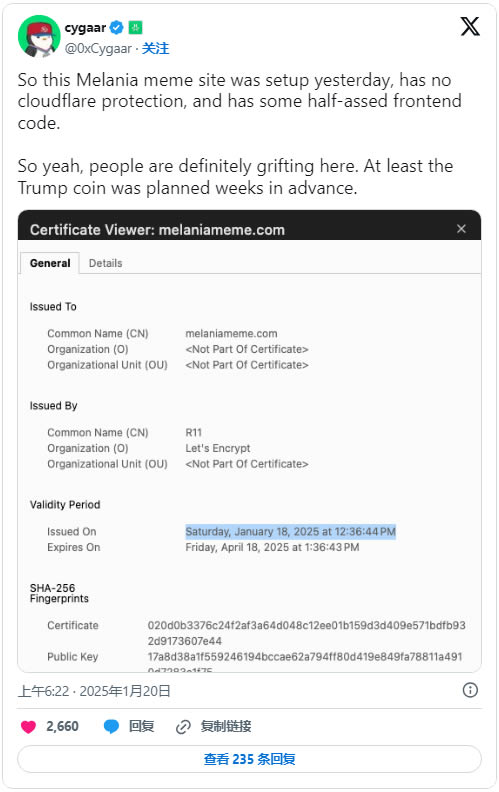Click the 回复 reply label
499x792 pixels.
point(141,726)
